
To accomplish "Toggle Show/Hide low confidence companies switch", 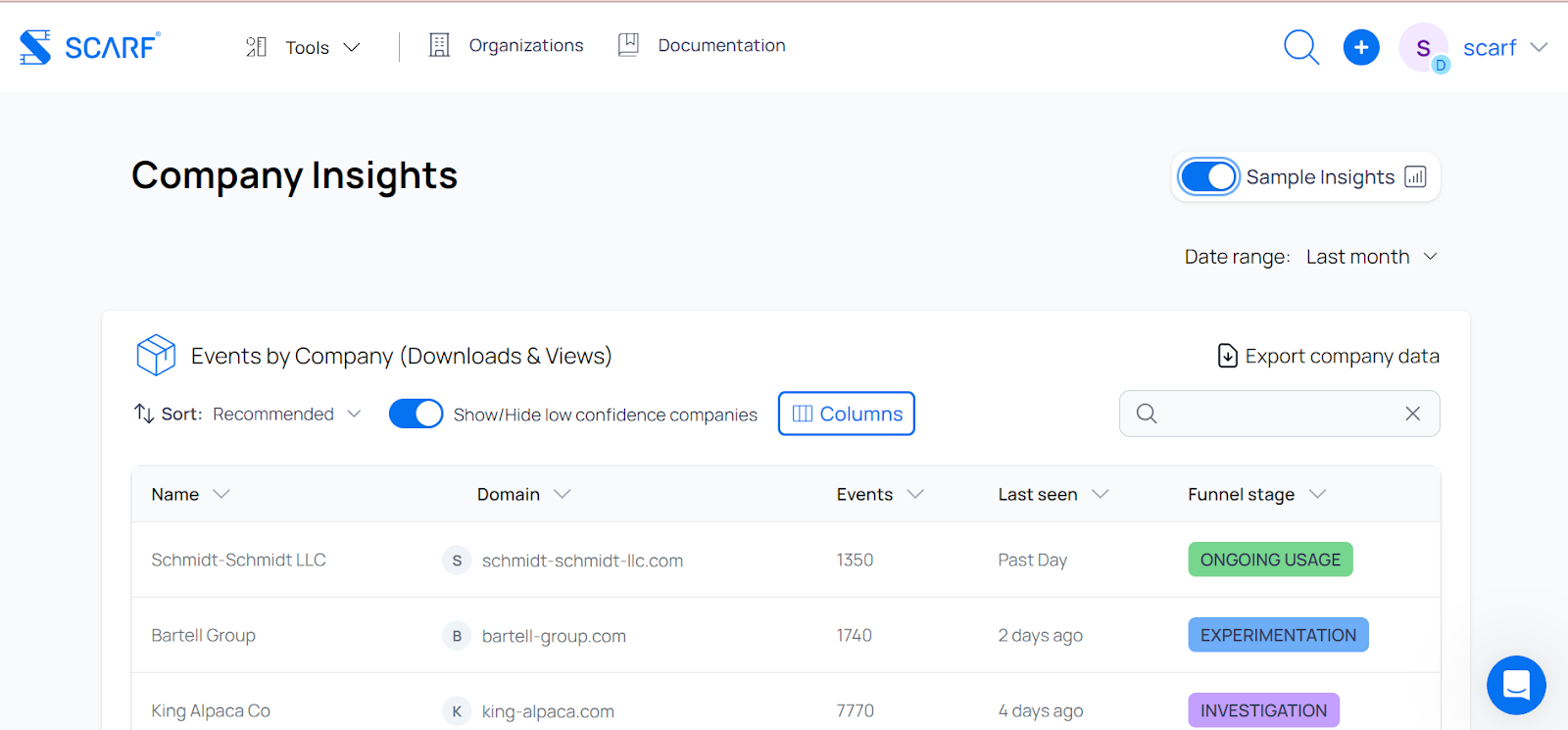I will click(x=416, y=414).
